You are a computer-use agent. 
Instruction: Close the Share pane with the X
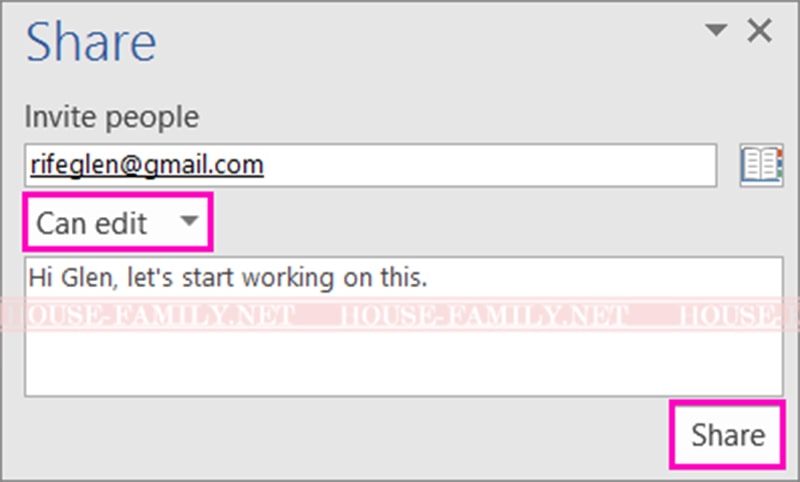(759, 30)
